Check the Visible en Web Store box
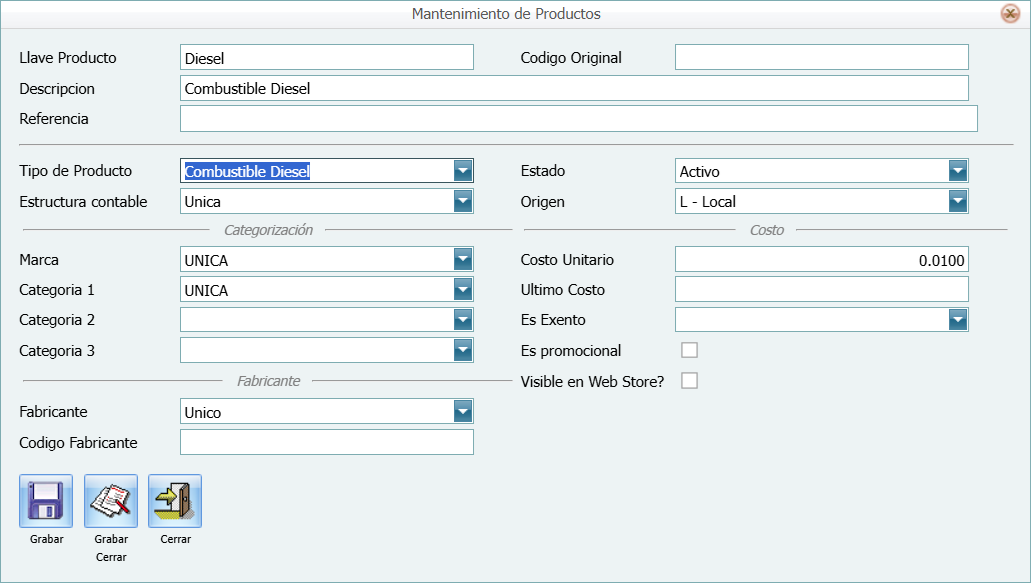The width and height of the screenshot is (1031, 583). coord(689,381)
